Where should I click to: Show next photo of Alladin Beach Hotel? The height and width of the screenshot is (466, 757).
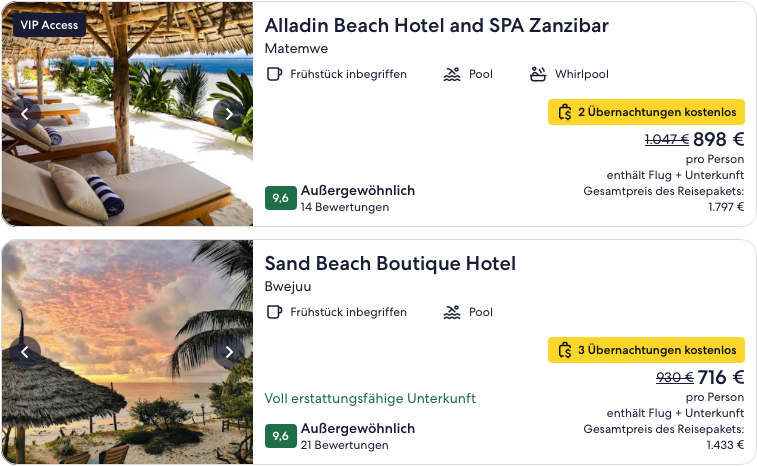pos(229,113)
